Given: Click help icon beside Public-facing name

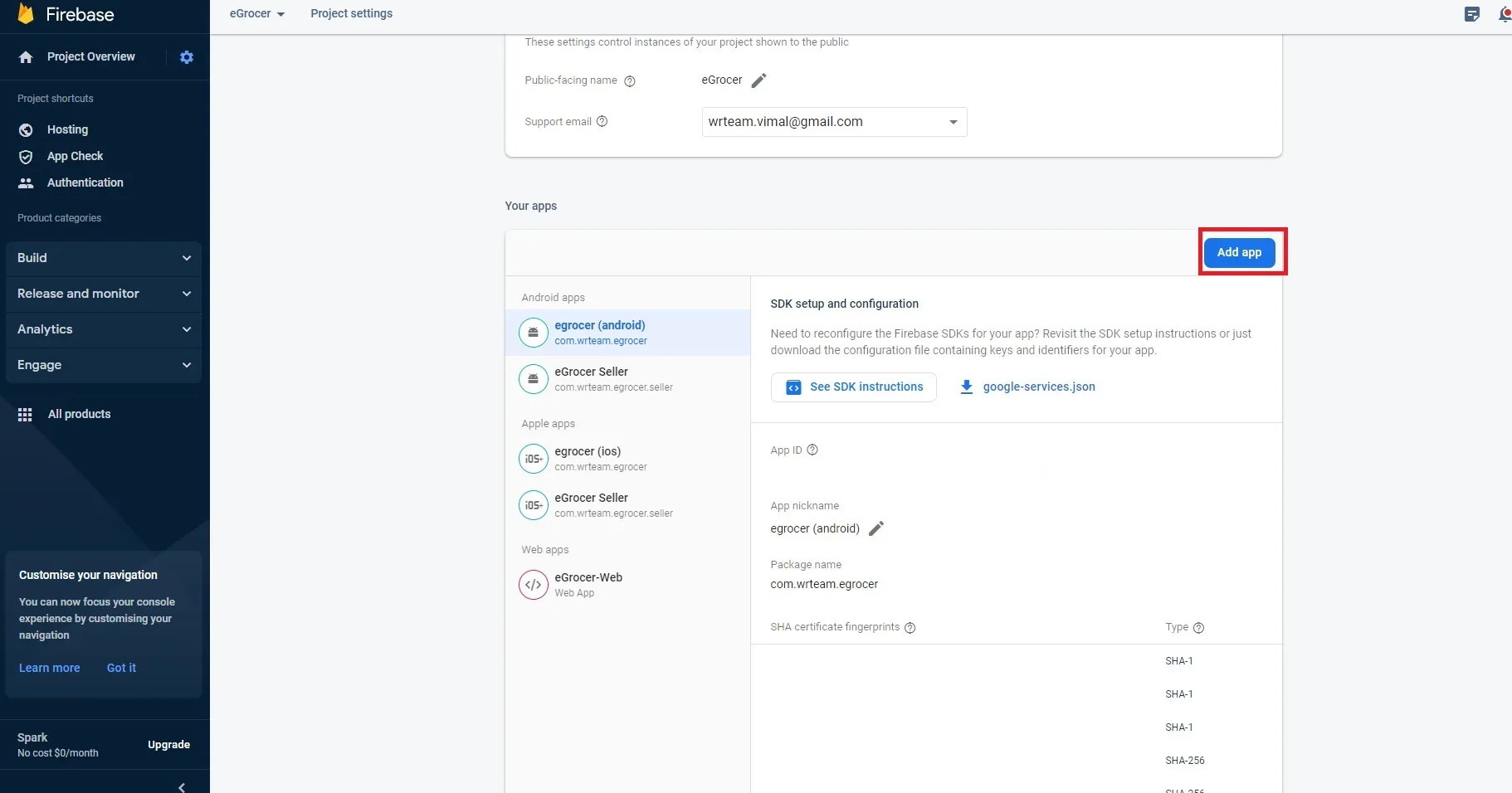Looking at the screenshot, I should pyautogui.click(x=630, y=81).
